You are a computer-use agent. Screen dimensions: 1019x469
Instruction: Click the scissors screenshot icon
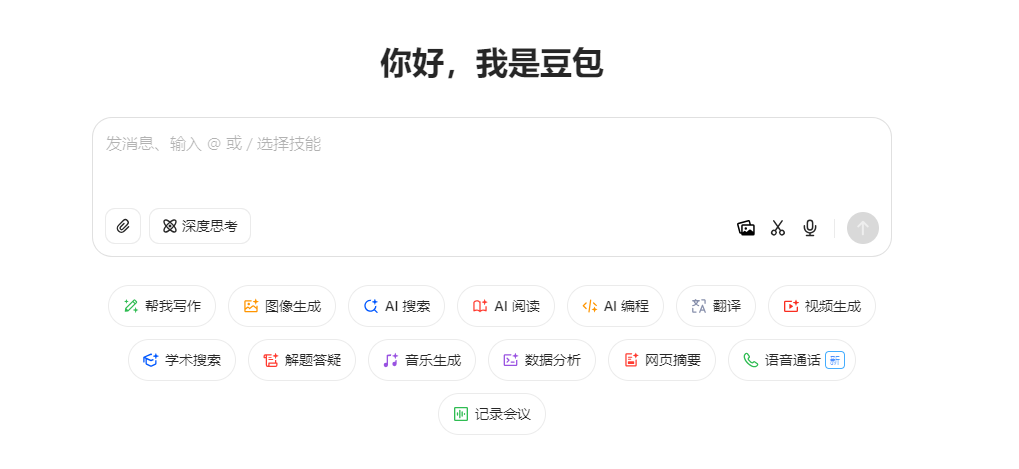778,228
